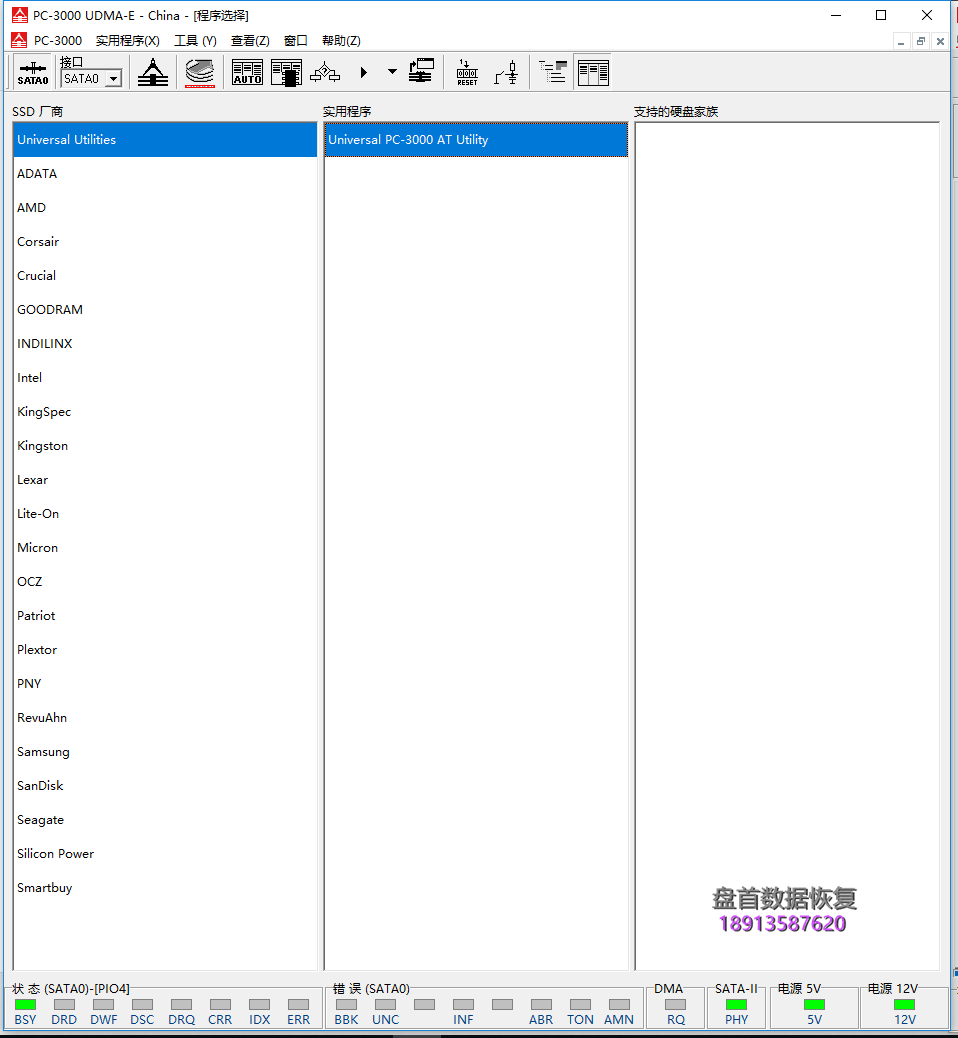Select Lexar vendor

(165, 479)
